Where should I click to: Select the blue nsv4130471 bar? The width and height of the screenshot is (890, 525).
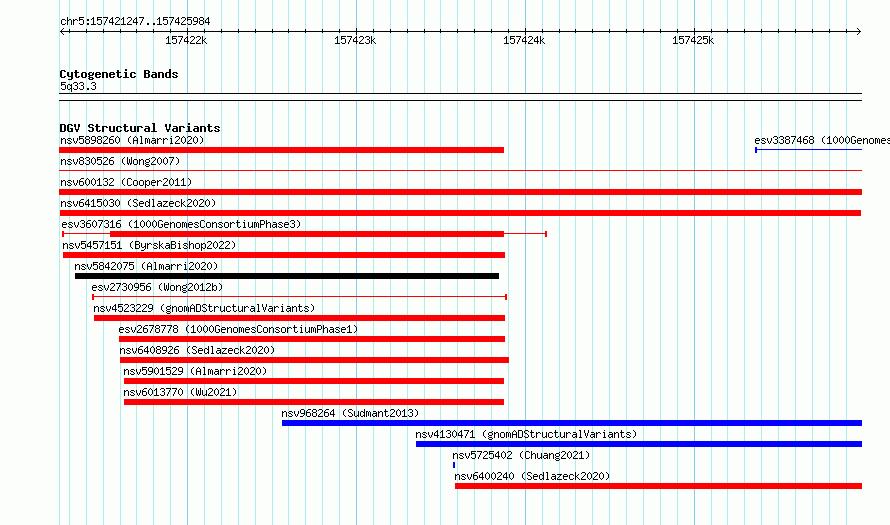pos(639,444)
